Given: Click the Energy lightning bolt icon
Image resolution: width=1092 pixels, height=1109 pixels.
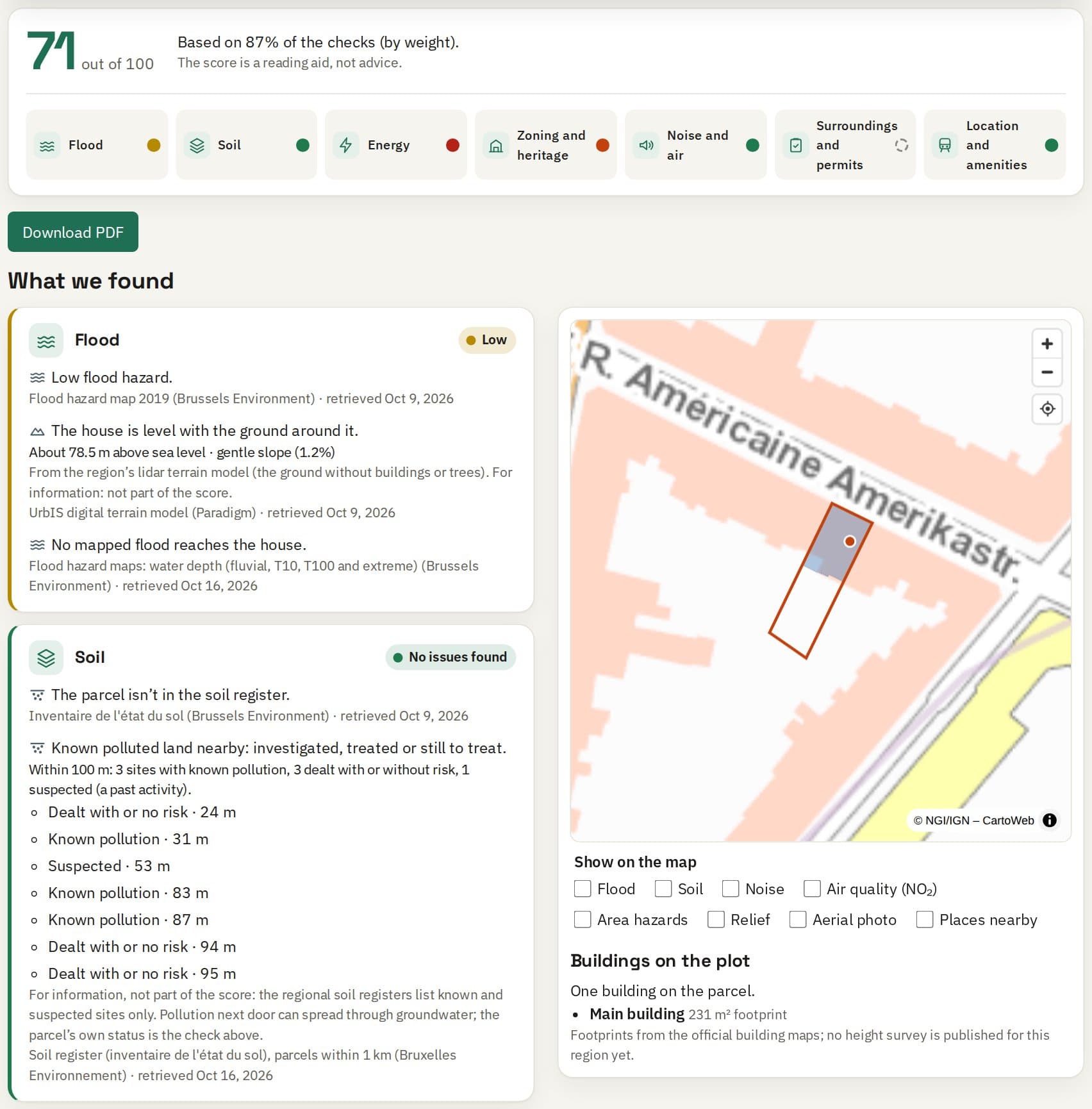Looking at the screenshot, I should pos(346,146).
